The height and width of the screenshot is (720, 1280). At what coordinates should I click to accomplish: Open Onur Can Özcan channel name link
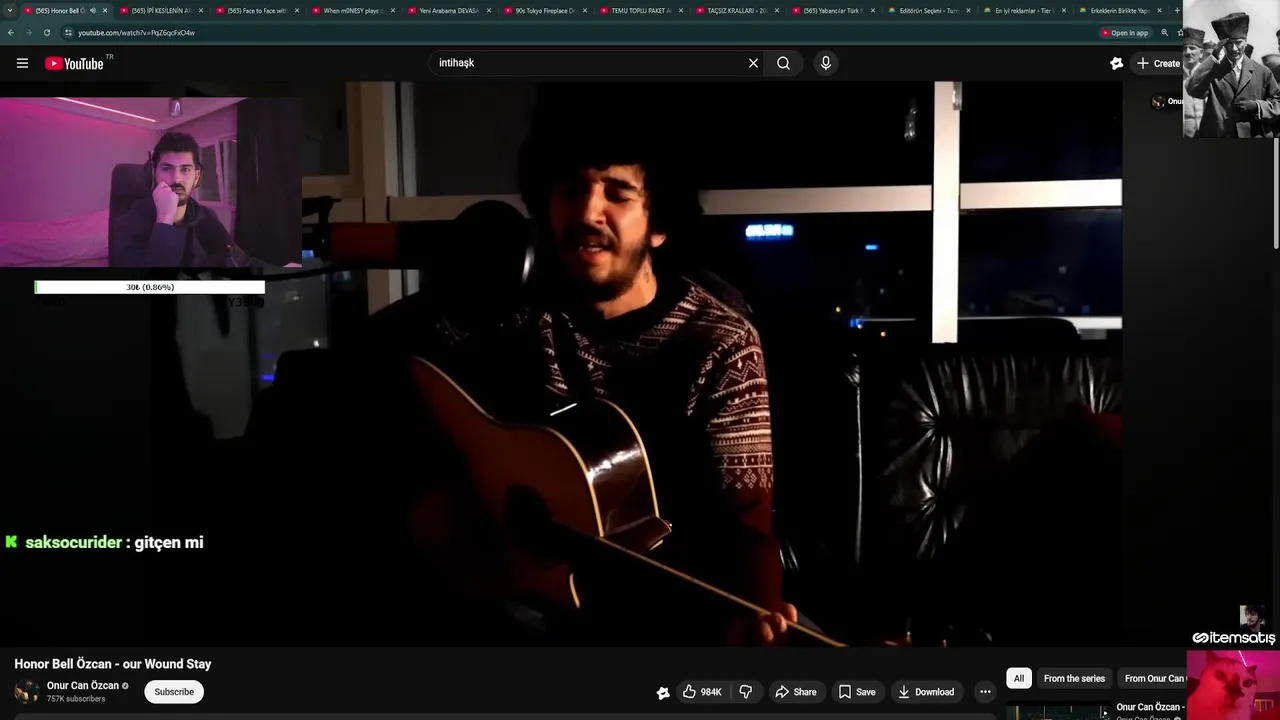[83, 686]
